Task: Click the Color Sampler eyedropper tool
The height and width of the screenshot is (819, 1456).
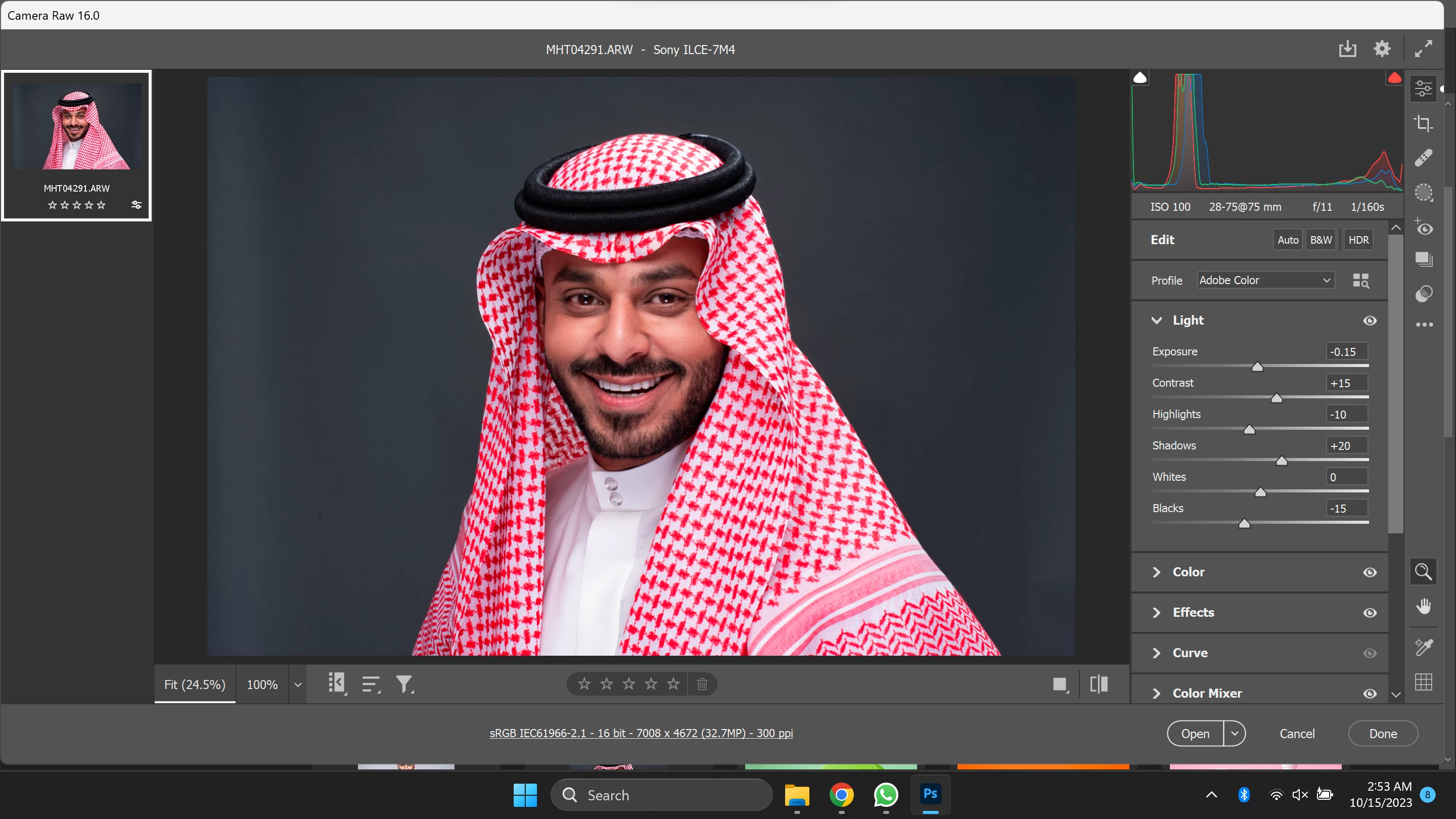Action: coord(1423,647)
